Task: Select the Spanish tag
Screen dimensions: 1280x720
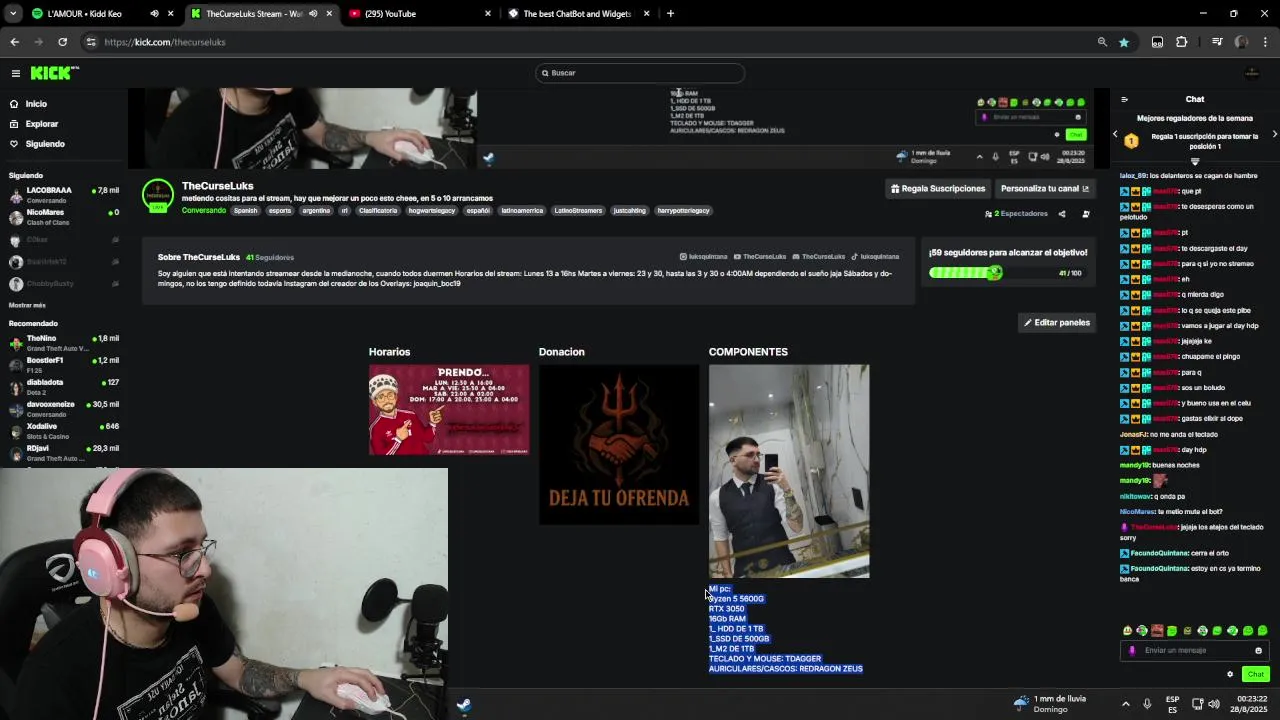Action: 245,211
